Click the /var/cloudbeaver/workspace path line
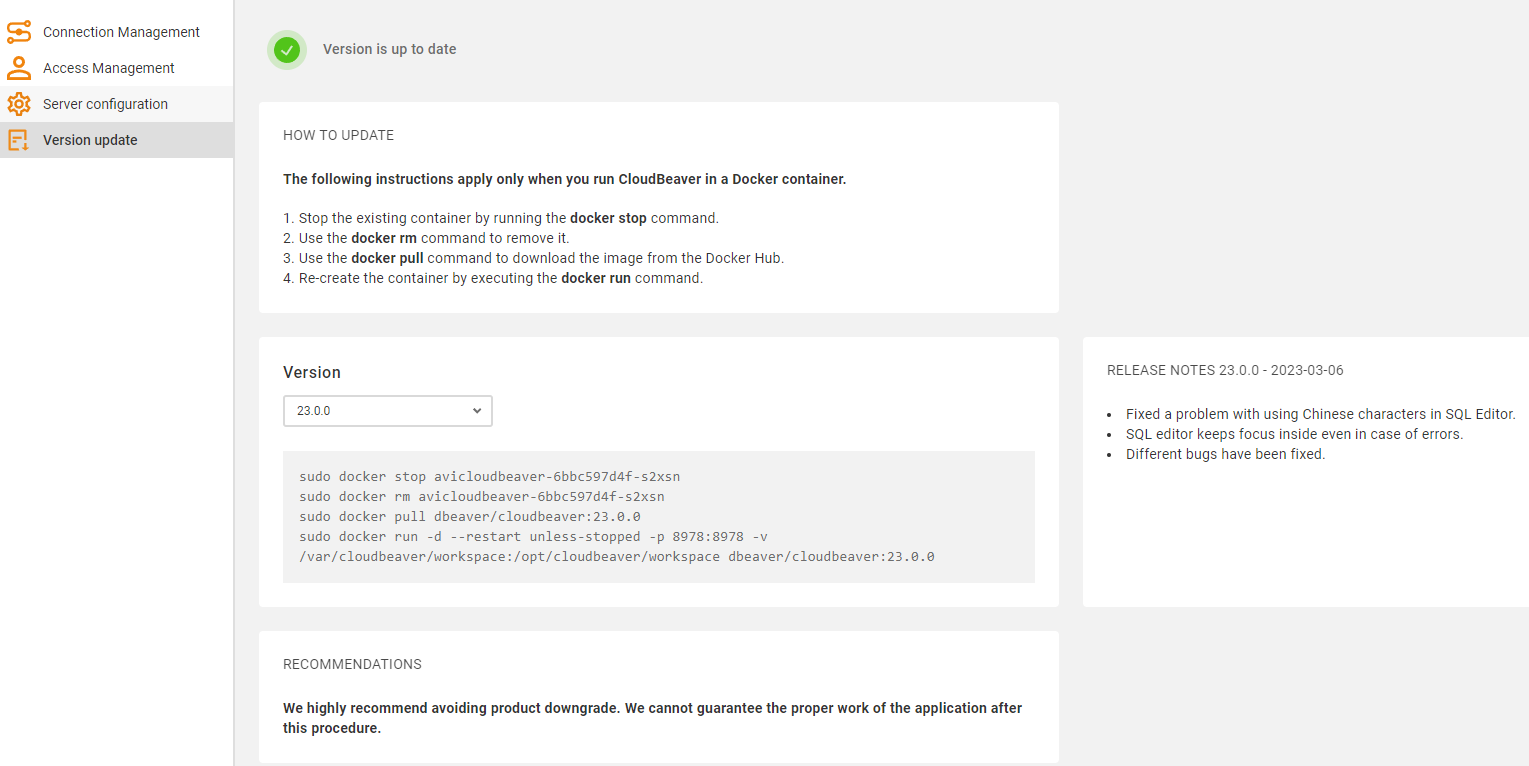 pyautogui.click(x=616, y=556)
